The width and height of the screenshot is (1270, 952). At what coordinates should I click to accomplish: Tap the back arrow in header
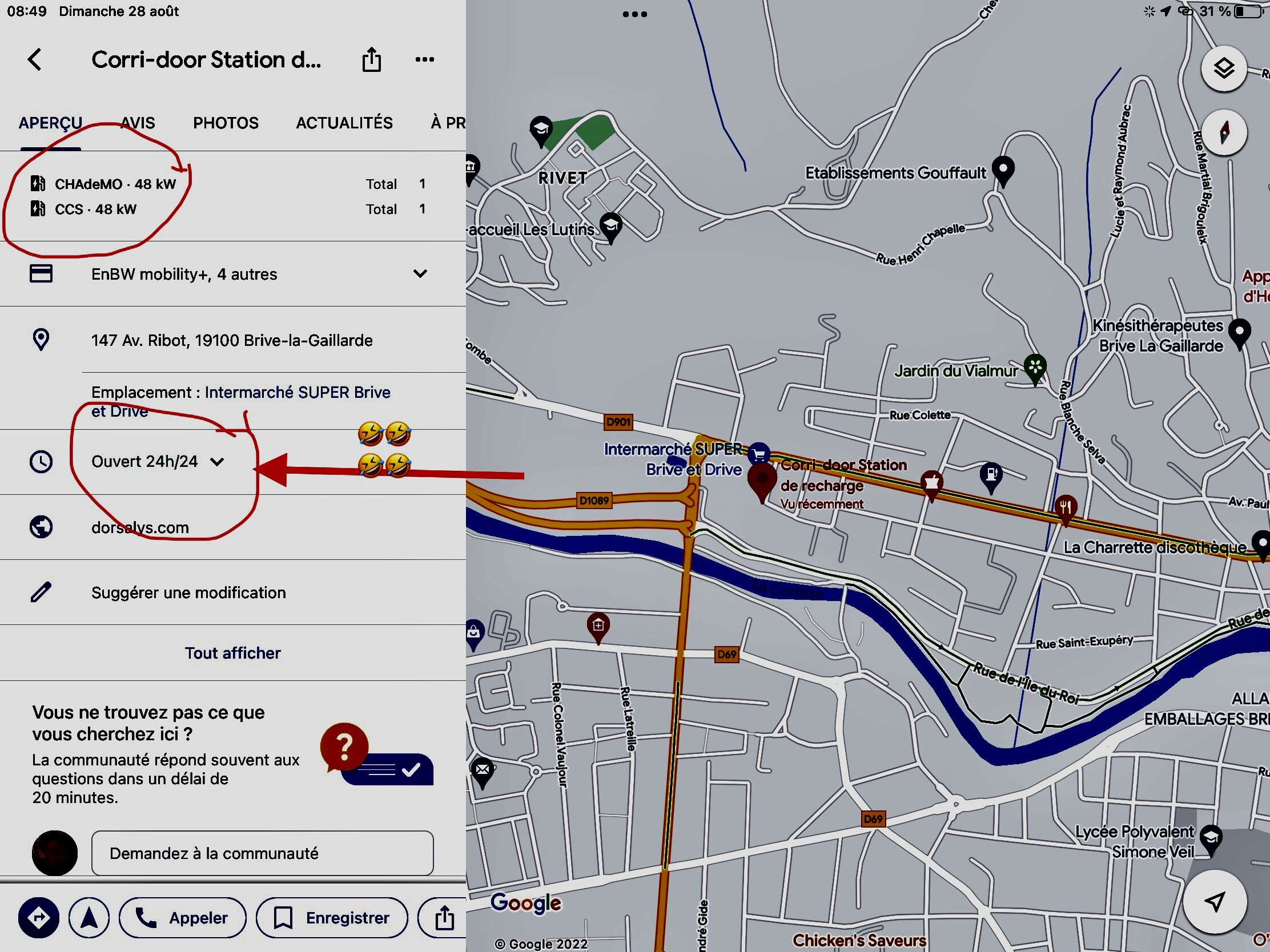click(35, 59)
